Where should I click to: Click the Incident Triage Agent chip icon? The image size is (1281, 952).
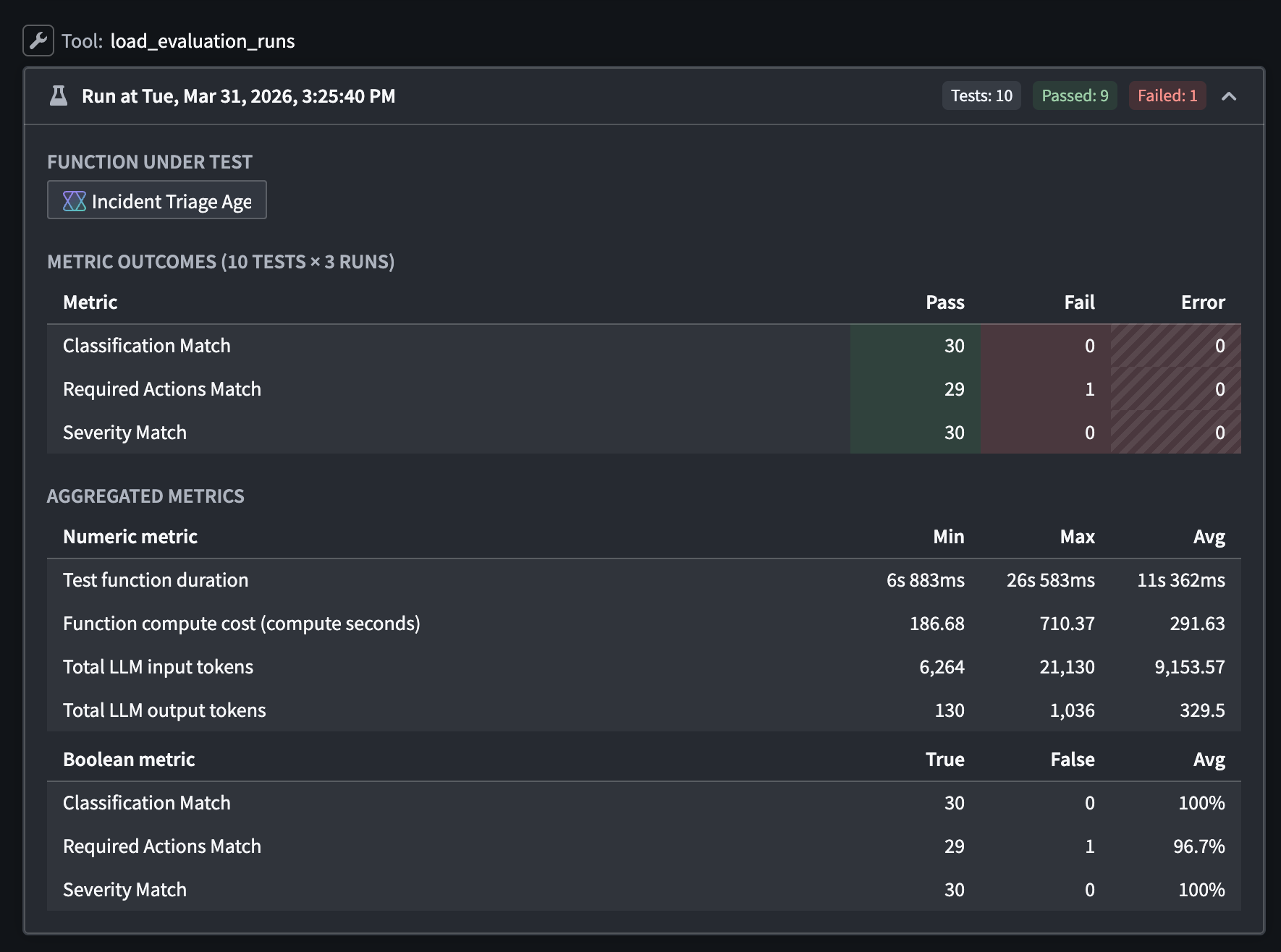(x=74, y=200)
